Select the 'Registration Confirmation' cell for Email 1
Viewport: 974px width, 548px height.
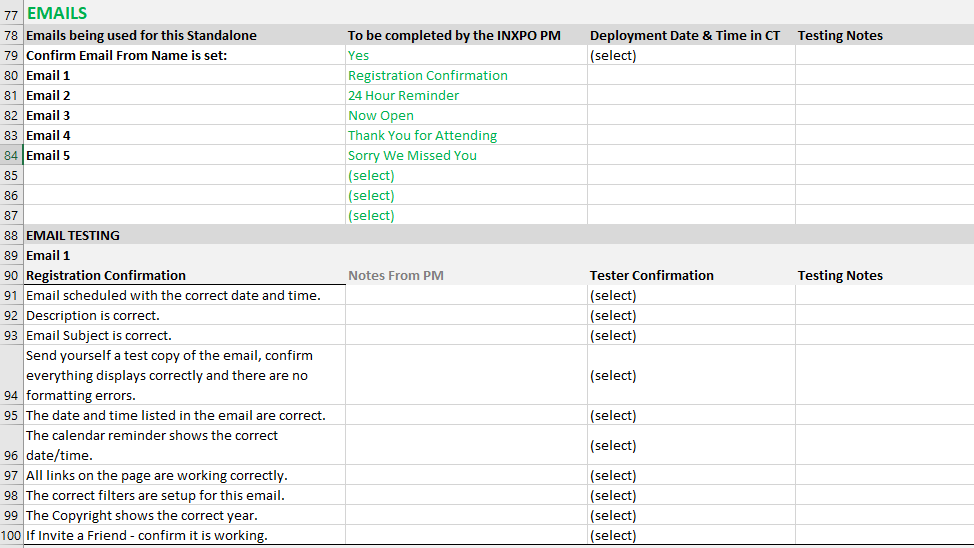pyautogui.click(x=427, y=75)
